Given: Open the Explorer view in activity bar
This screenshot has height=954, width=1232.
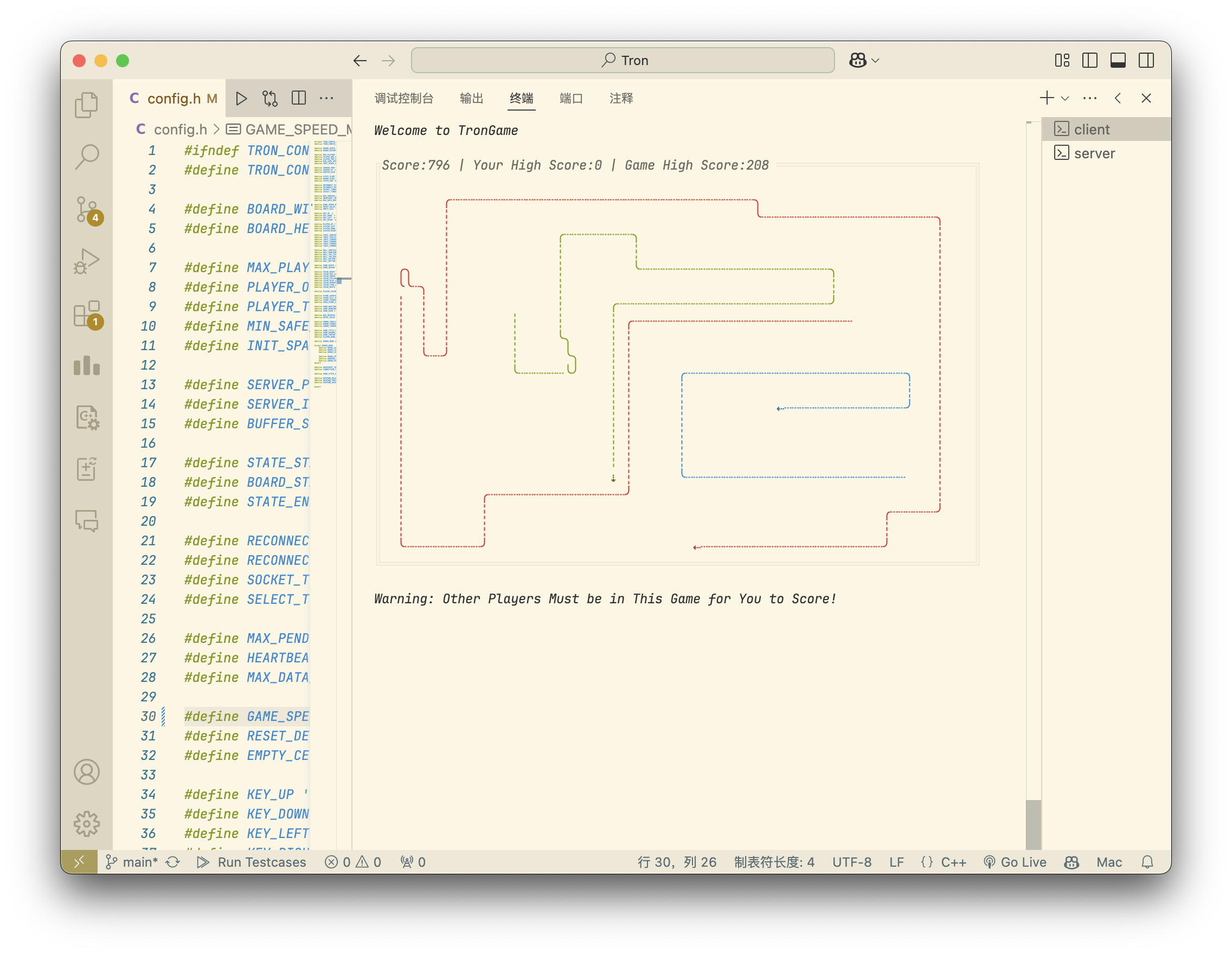Looking at the screenshot, I should point(86,105).
